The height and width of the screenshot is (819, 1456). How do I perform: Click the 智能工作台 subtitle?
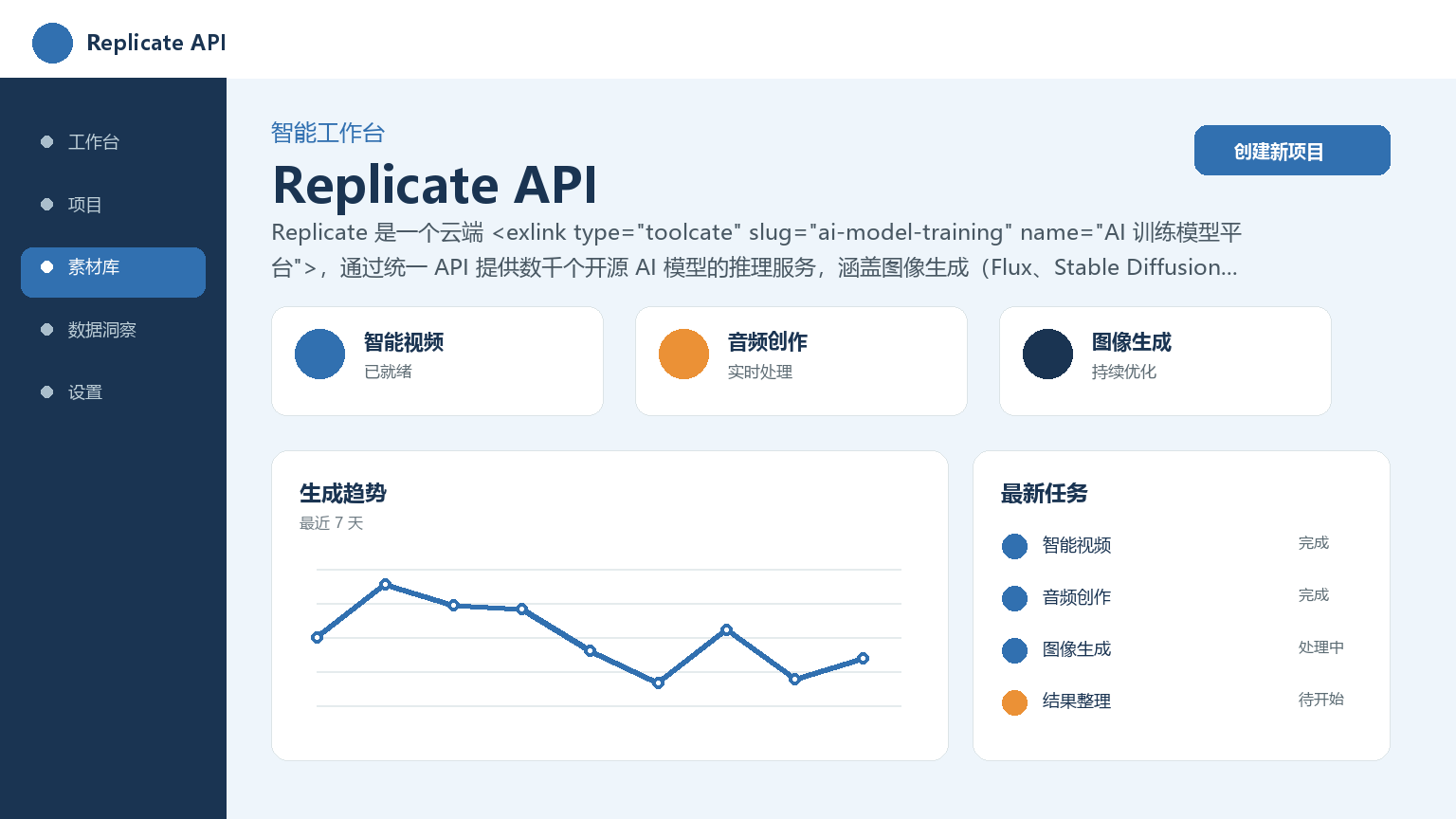coord(328,133)
